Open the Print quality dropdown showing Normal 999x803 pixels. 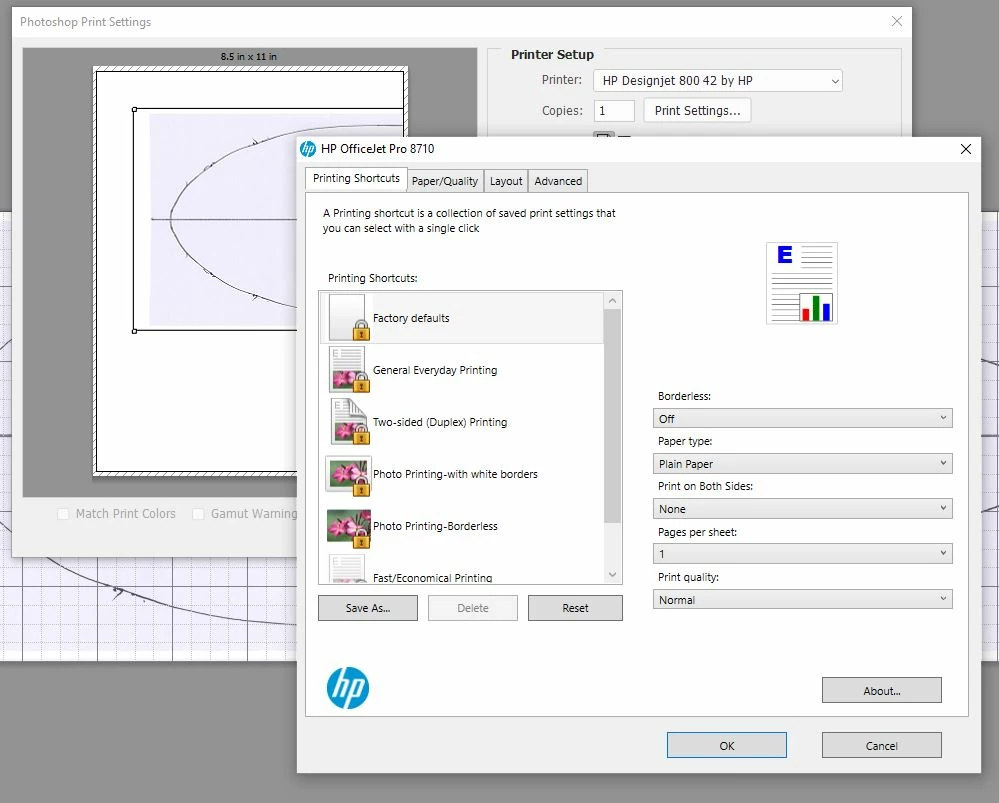point(802,599)
